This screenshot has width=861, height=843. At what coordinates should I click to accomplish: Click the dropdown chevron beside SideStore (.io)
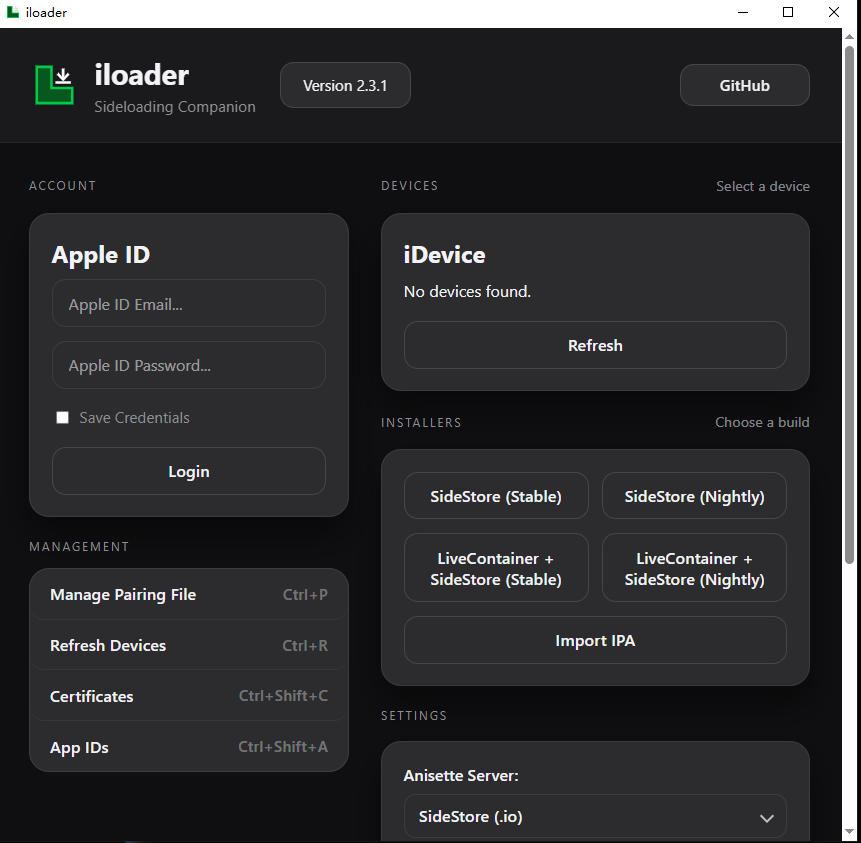pyautogui.click(x=767, y=818)
